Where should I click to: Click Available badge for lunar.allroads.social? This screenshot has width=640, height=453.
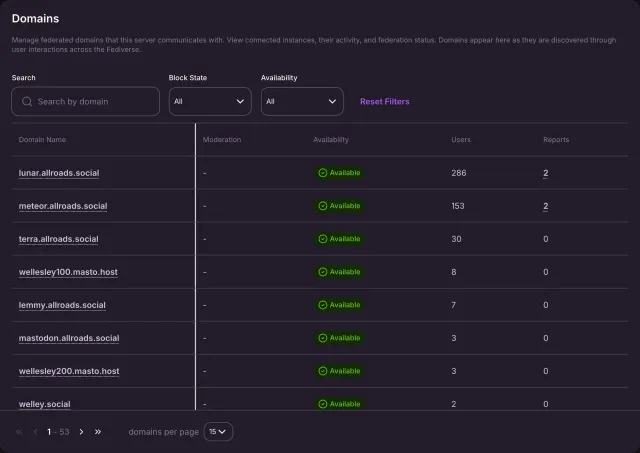pos(339,173)
